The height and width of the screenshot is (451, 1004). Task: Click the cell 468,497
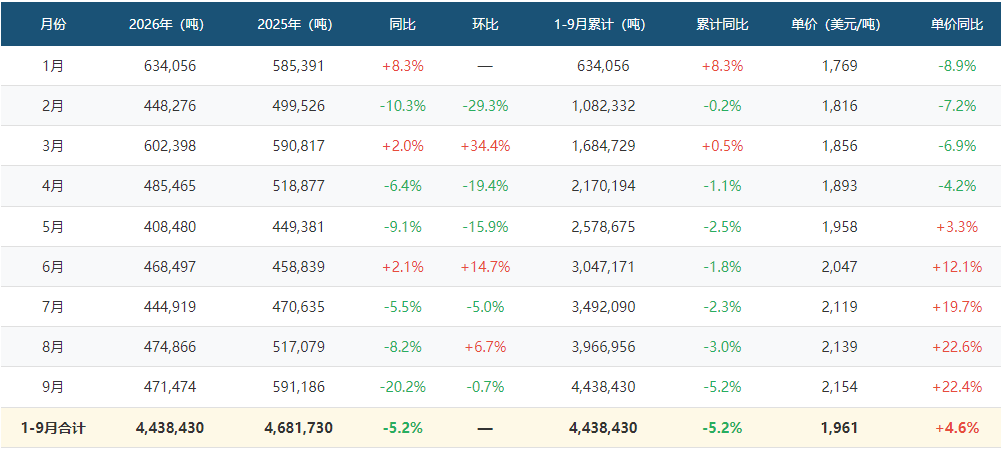(x=170, y=266)
